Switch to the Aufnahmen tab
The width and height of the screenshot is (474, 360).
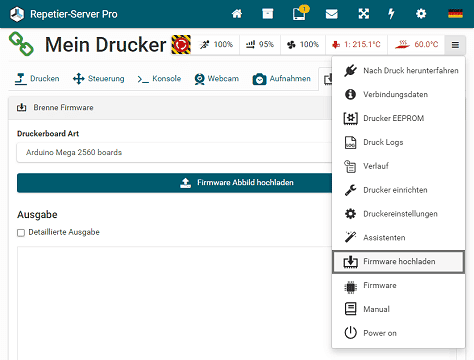[282, 79]
